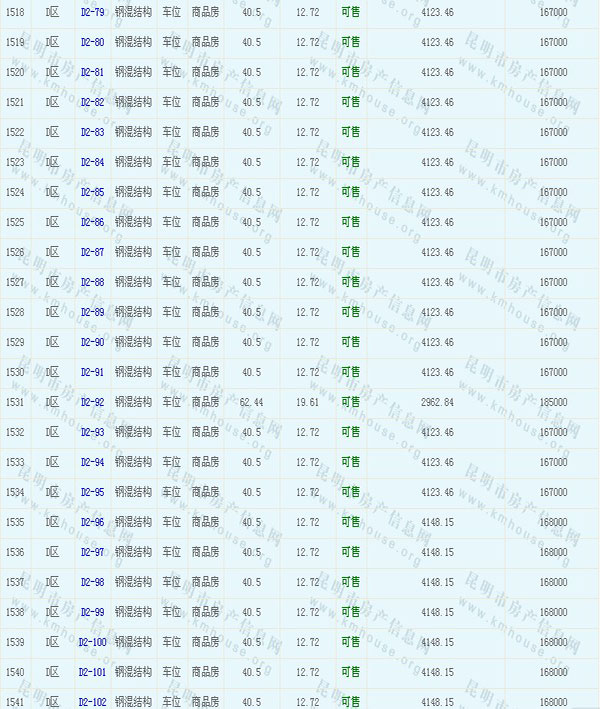Click the D2-80 unit link

point(92,42)
